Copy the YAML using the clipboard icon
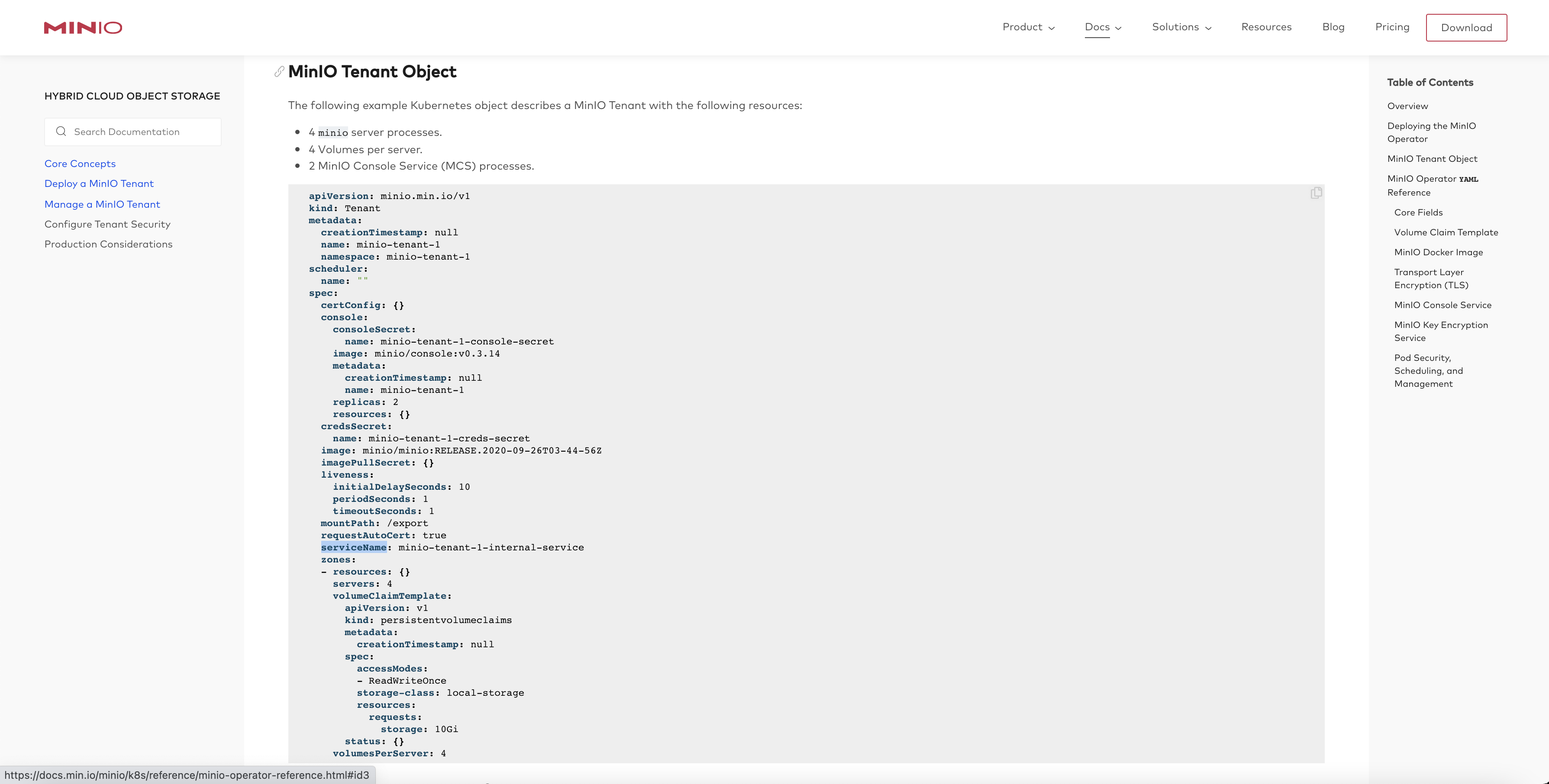 (1316, 192)
